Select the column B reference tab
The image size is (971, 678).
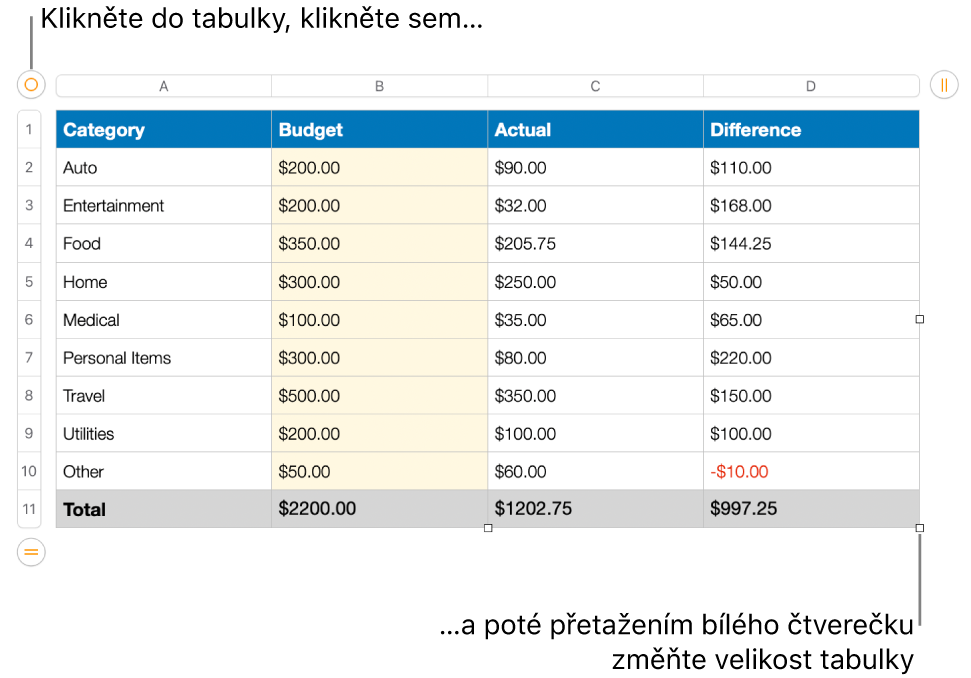(379, 85)
